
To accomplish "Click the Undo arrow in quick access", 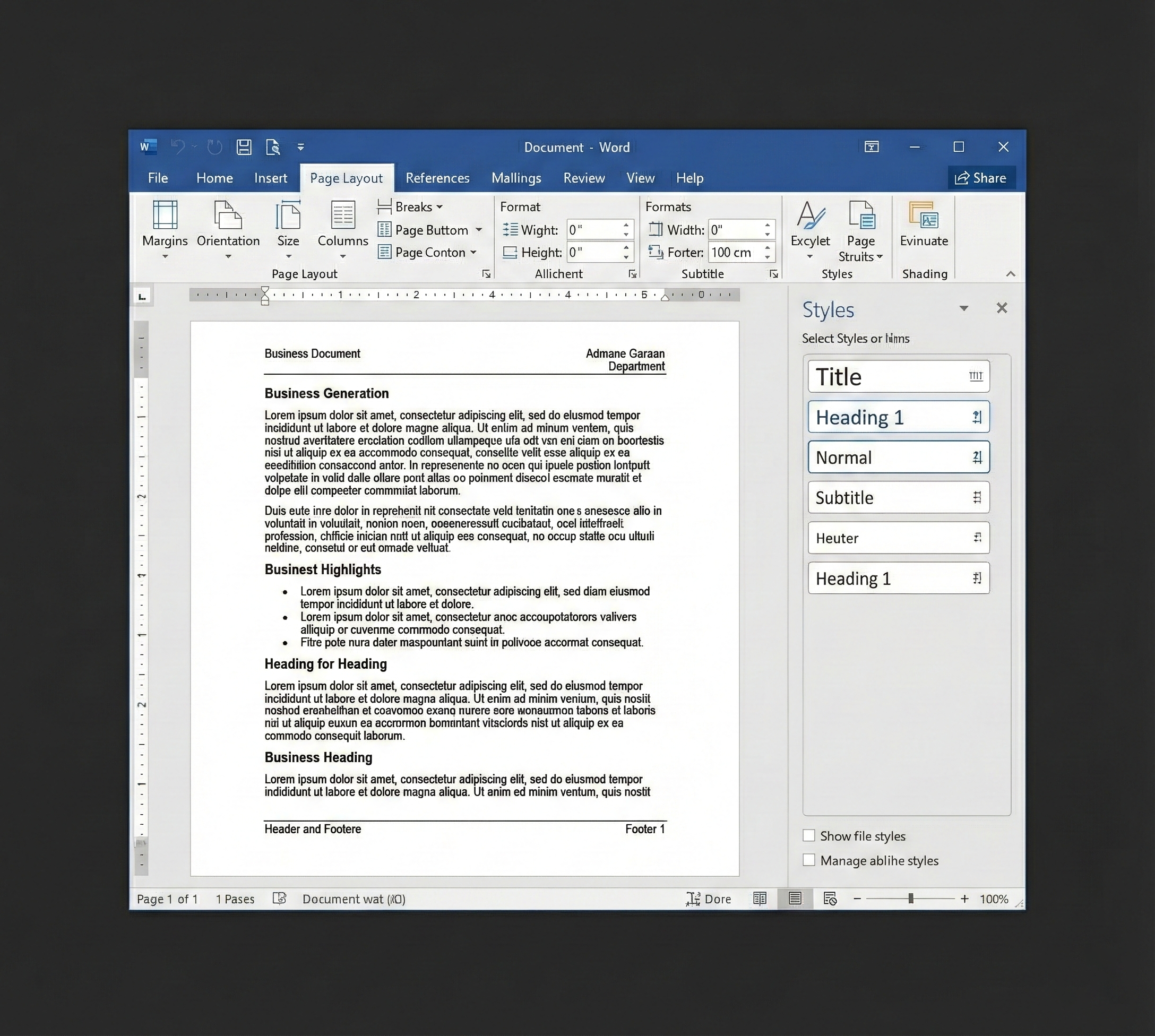I will point(178,148).
